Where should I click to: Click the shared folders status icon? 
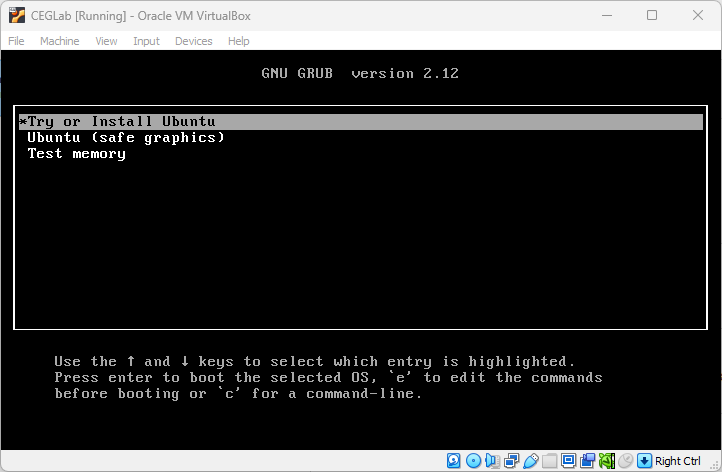pyautogui.click(x=549, y=460)
